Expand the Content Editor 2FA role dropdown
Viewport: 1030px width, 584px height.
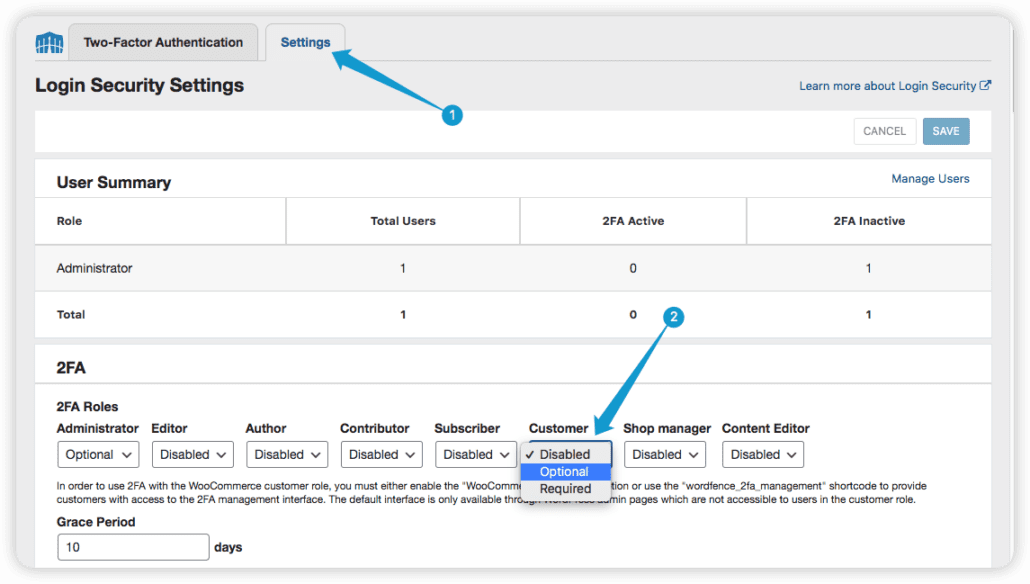(763, 455)
